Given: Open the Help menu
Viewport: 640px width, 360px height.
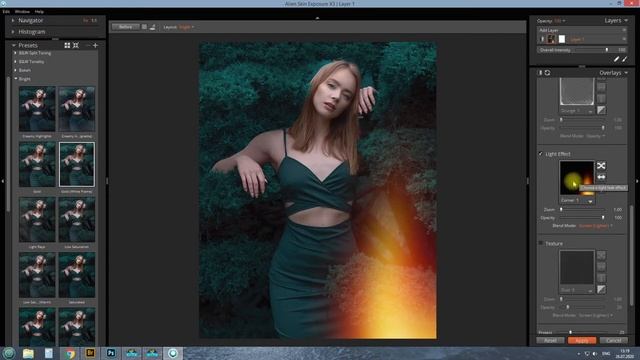Looking at the screenshot, I should click(x=39, y=11).
